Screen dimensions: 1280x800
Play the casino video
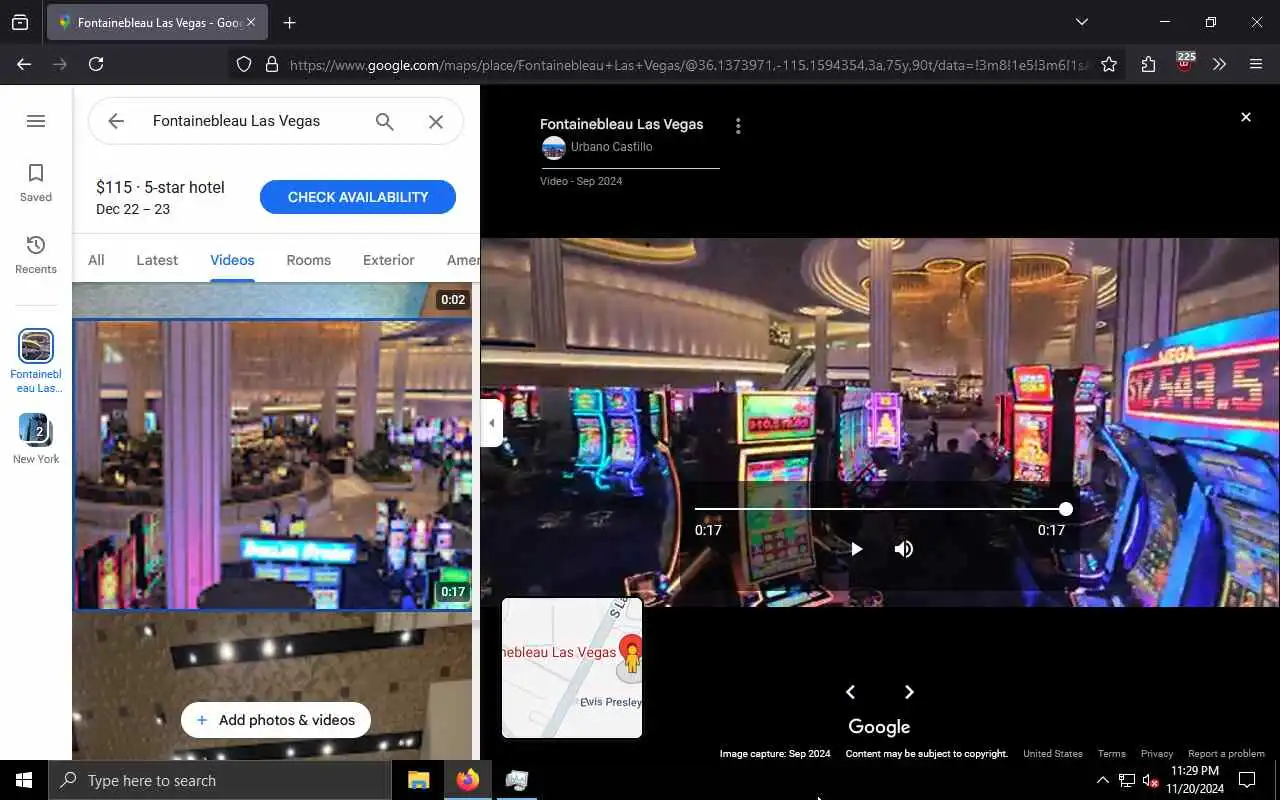856,549
